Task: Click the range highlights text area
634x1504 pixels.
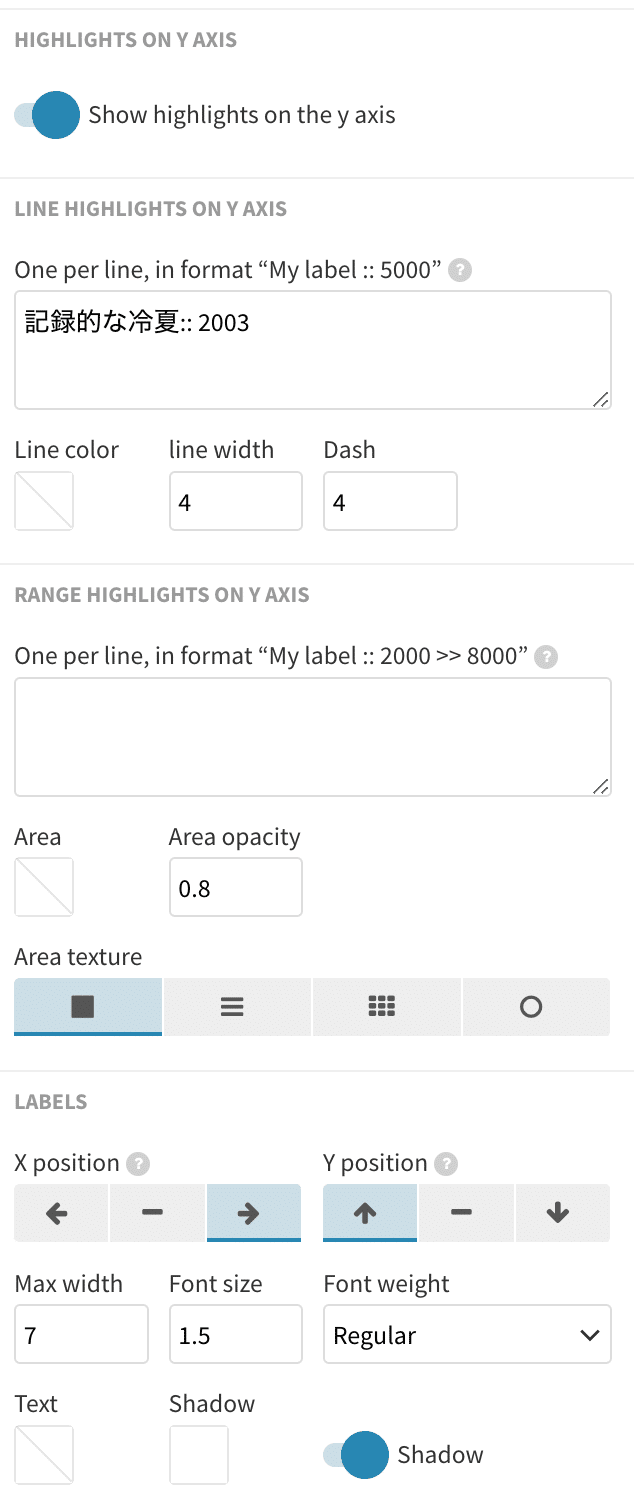Action: click(x=312, y=737)
